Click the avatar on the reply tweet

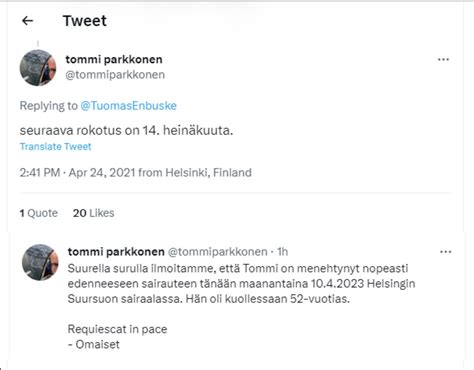coord(40,262)
